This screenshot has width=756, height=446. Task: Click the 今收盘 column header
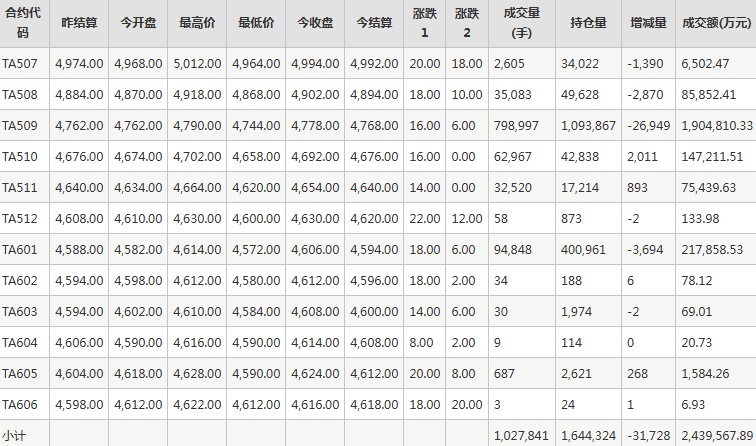tap(315, 23)
